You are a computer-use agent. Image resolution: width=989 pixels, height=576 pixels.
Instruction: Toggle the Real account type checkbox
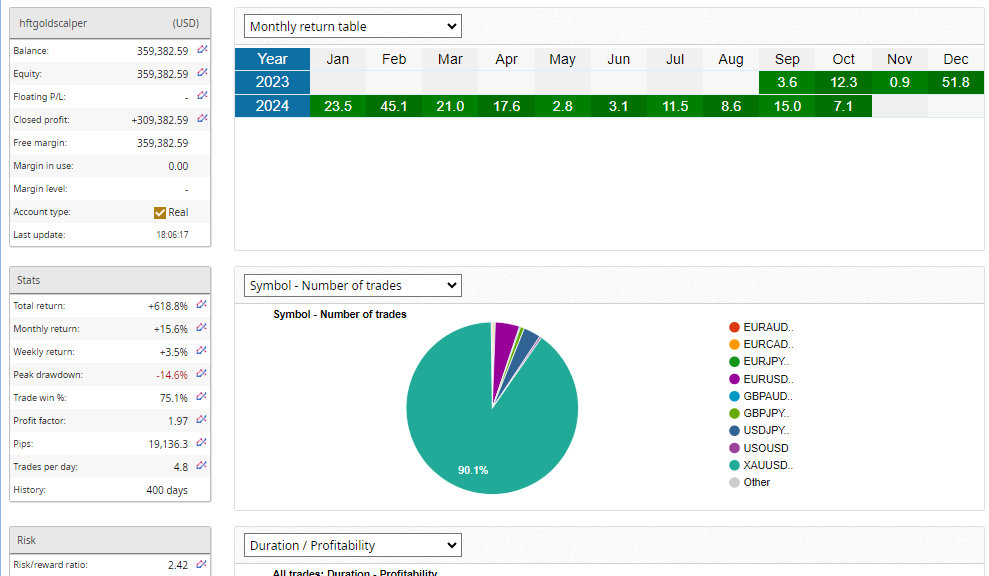[x=160, y=212]
